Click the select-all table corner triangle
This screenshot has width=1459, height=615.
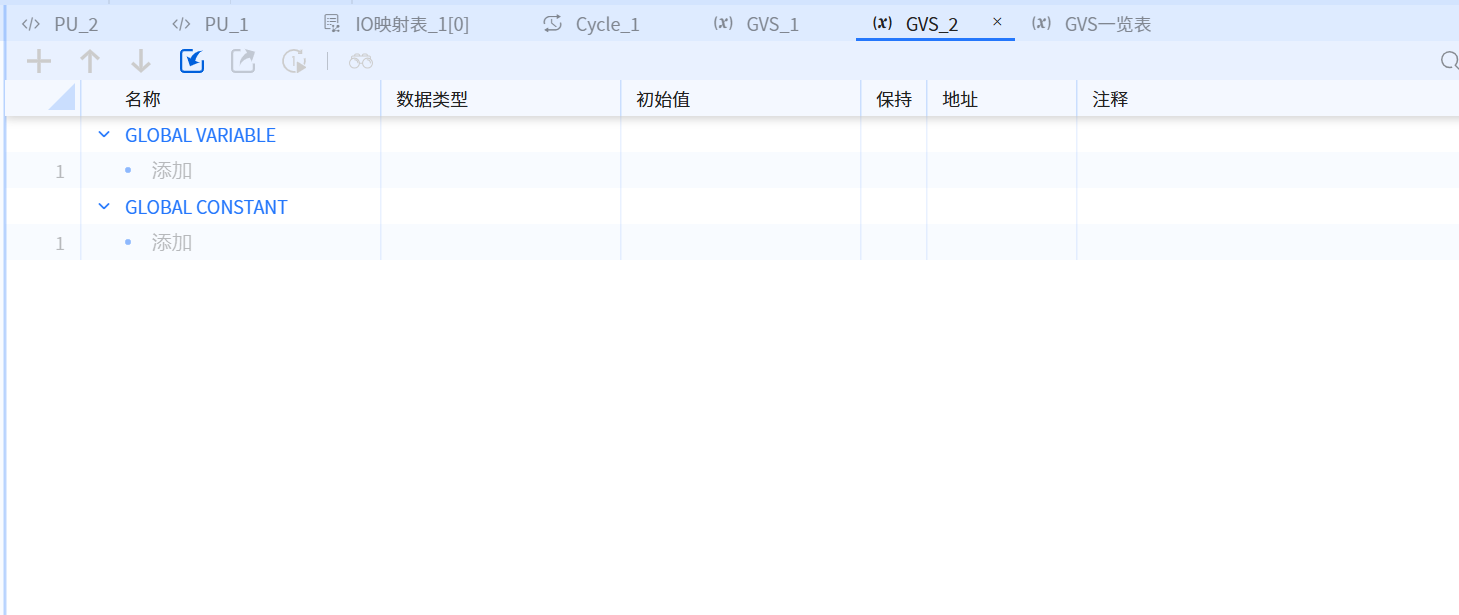[62, 98]
